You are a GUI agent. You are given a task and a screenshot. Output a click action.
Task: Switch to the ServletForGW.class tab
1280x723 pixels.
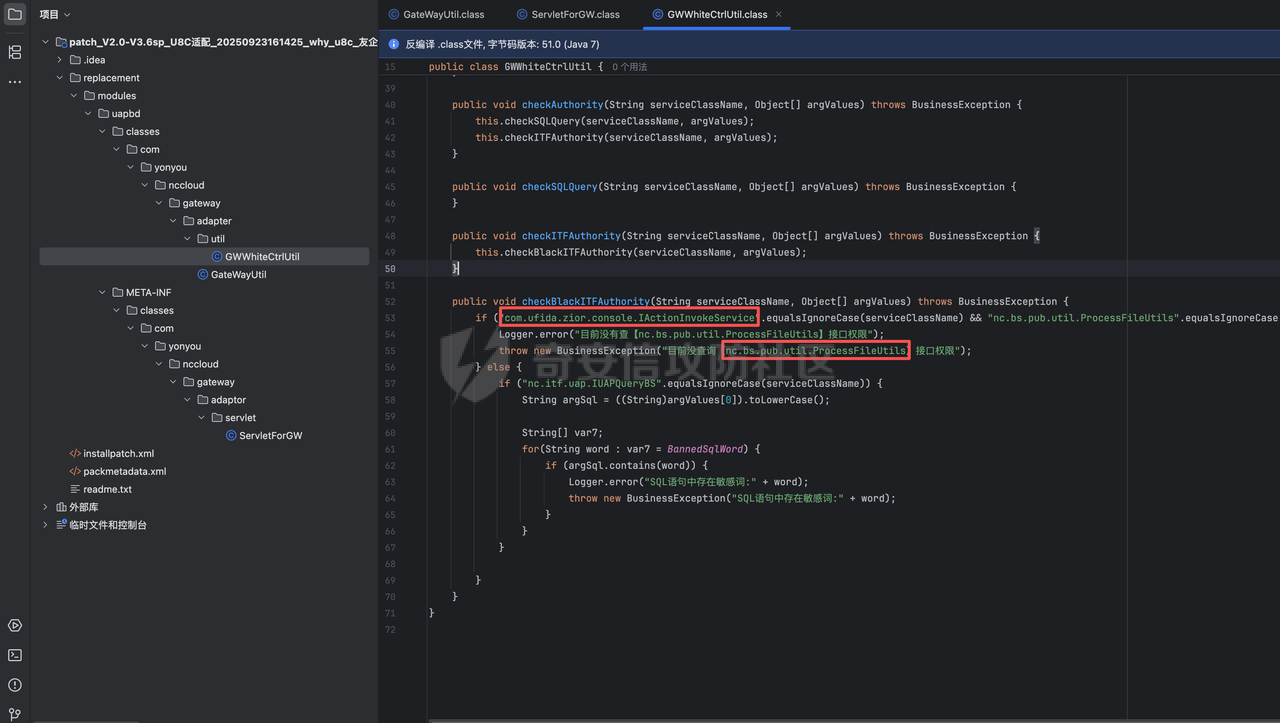(x=567, y=15)
